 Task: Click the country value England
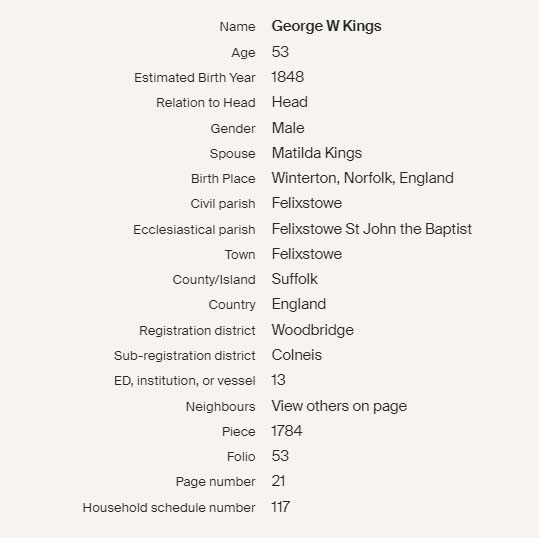point(299,304)
